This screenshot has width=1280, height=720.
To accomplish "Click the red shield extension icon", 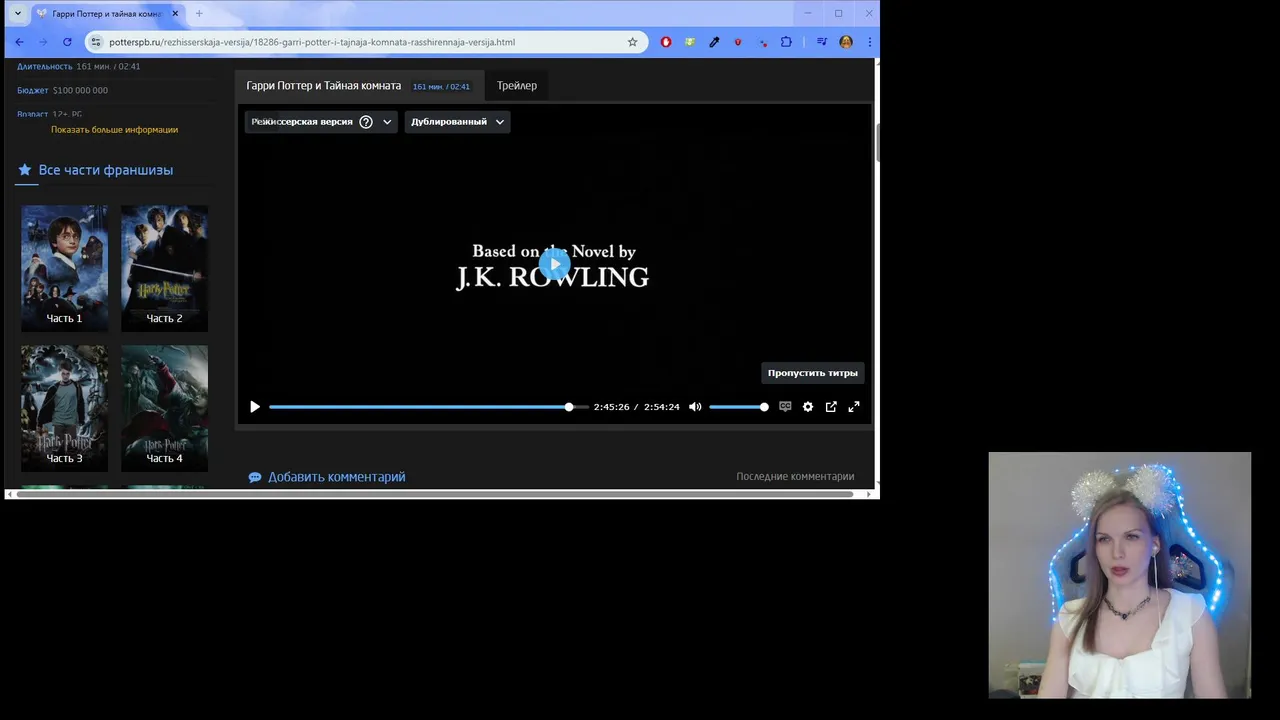I will [x=738, y=42].
